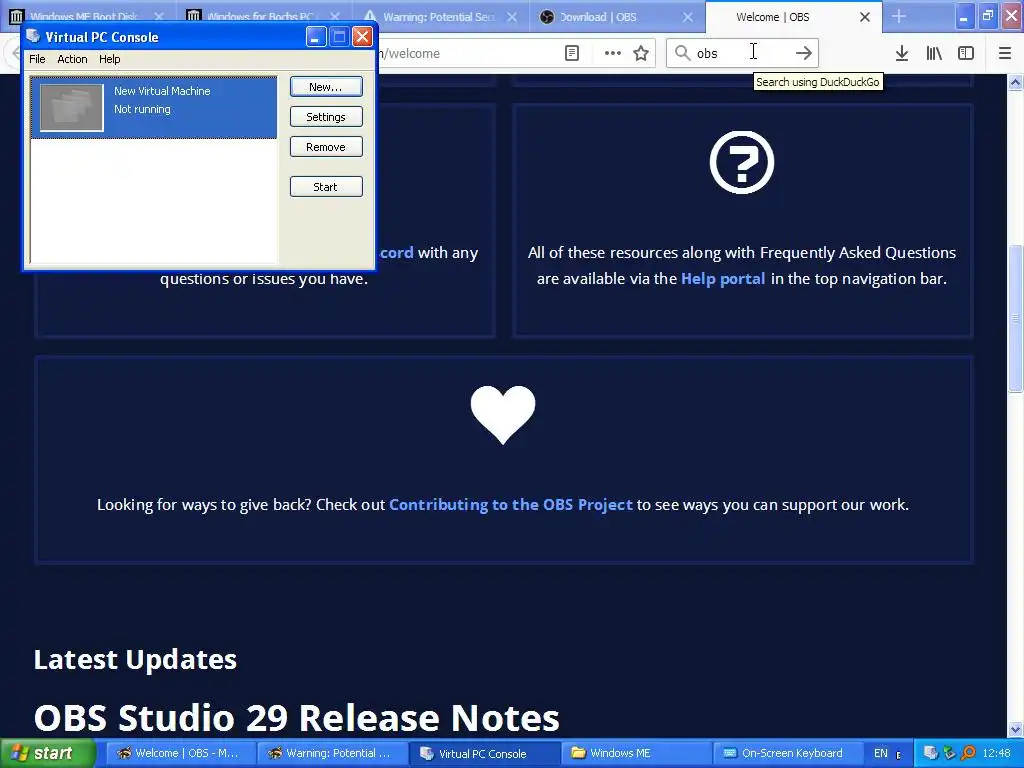Toggle reader view icon in address bar
The width and height of the screenshot is (1024, 768).
(x=571, y=53)
